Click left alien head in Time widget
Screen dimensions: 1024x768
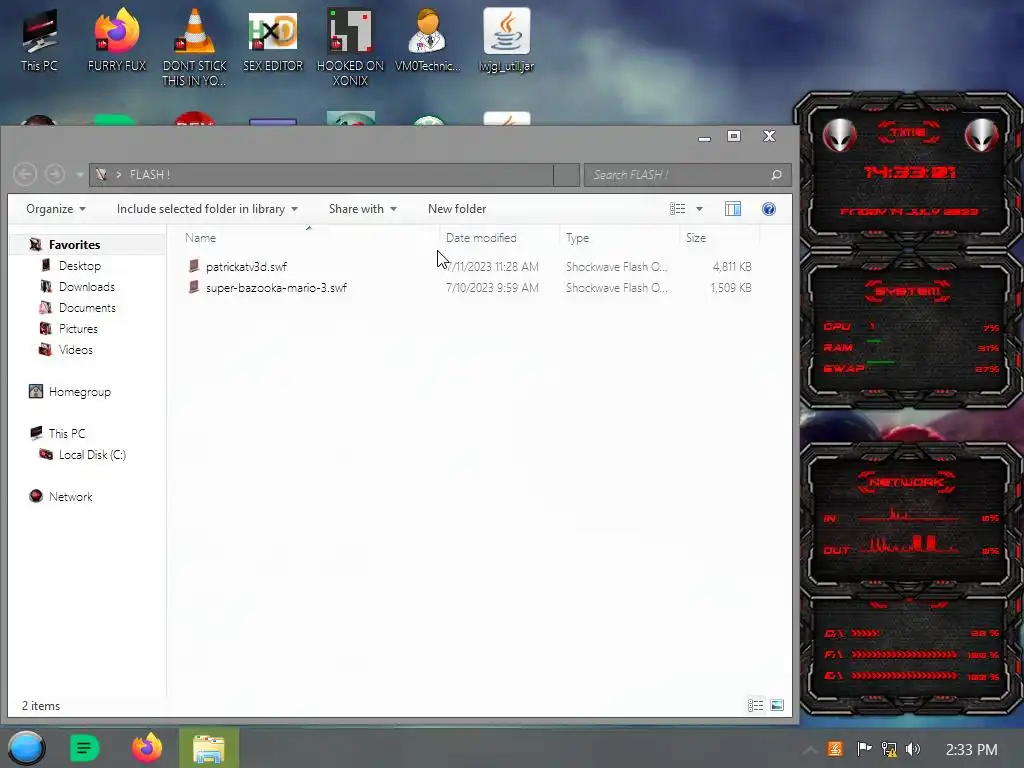(x=839, y=135)
